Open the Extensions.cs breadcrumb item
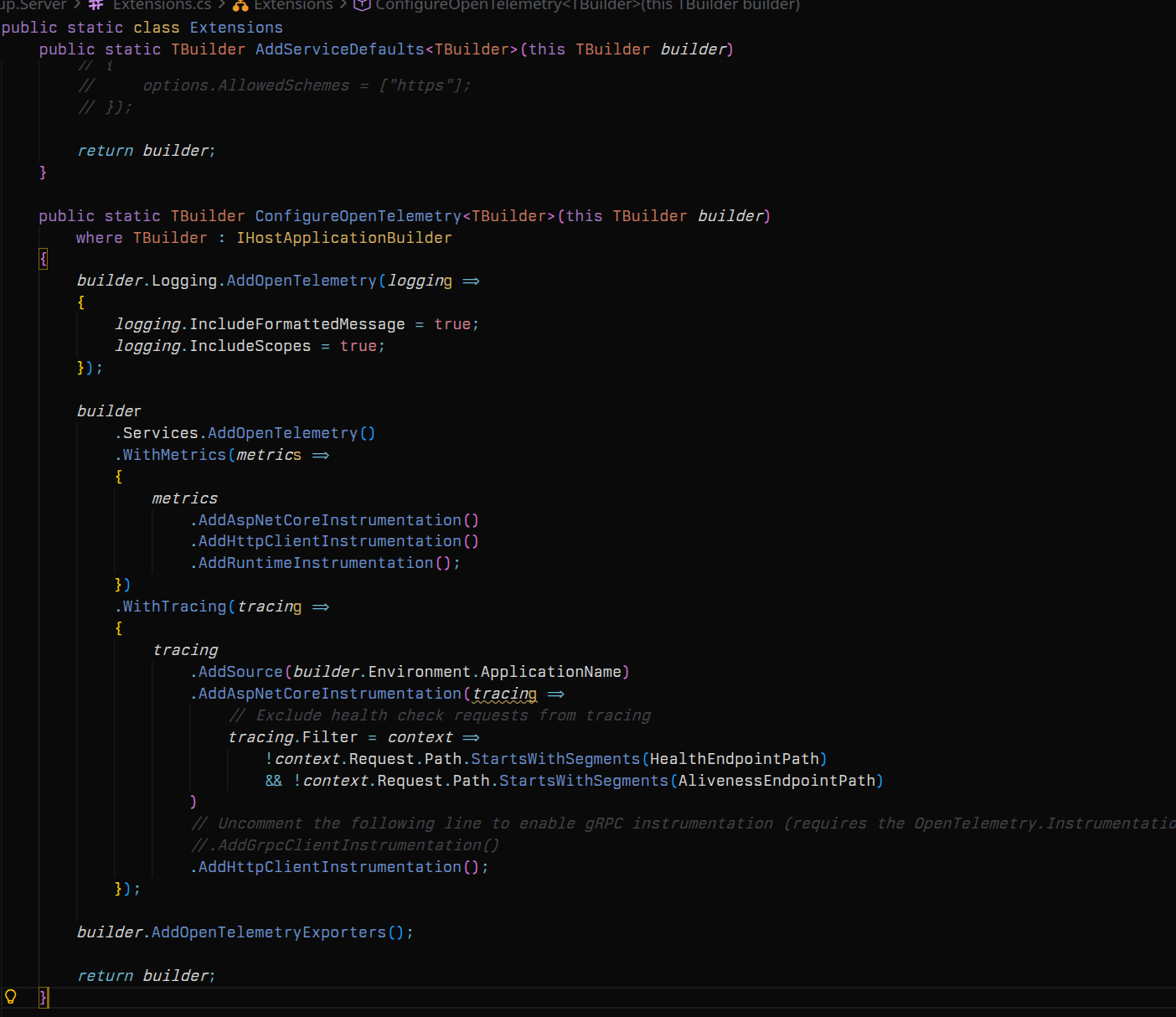Viewport: 1176px width, 1017px height. (x=162, y=5)
